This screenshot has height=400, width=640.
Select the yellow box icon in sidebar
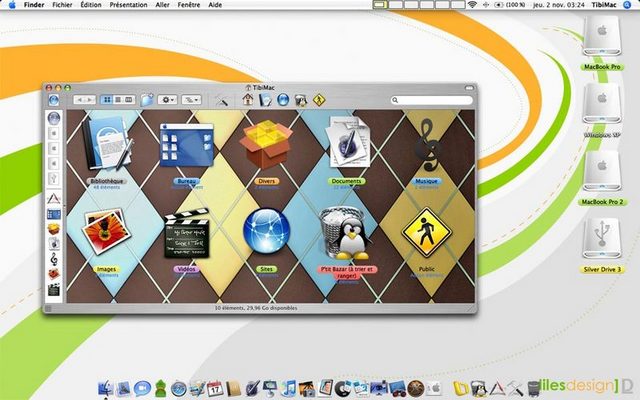pyautogui.click(x=54, y=229)
